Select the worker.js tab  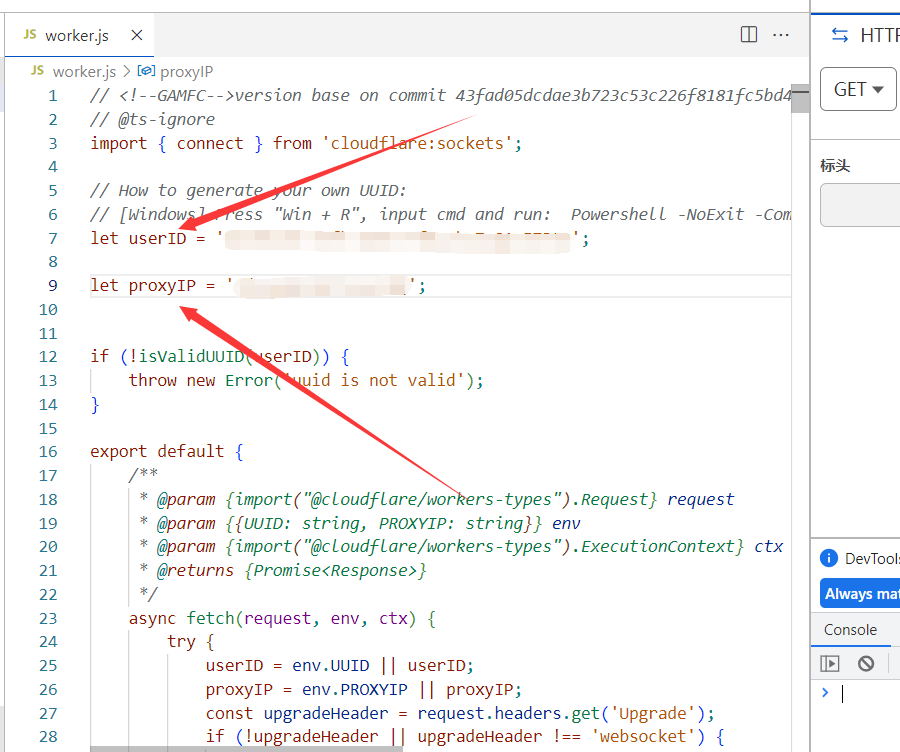[76, 35]
